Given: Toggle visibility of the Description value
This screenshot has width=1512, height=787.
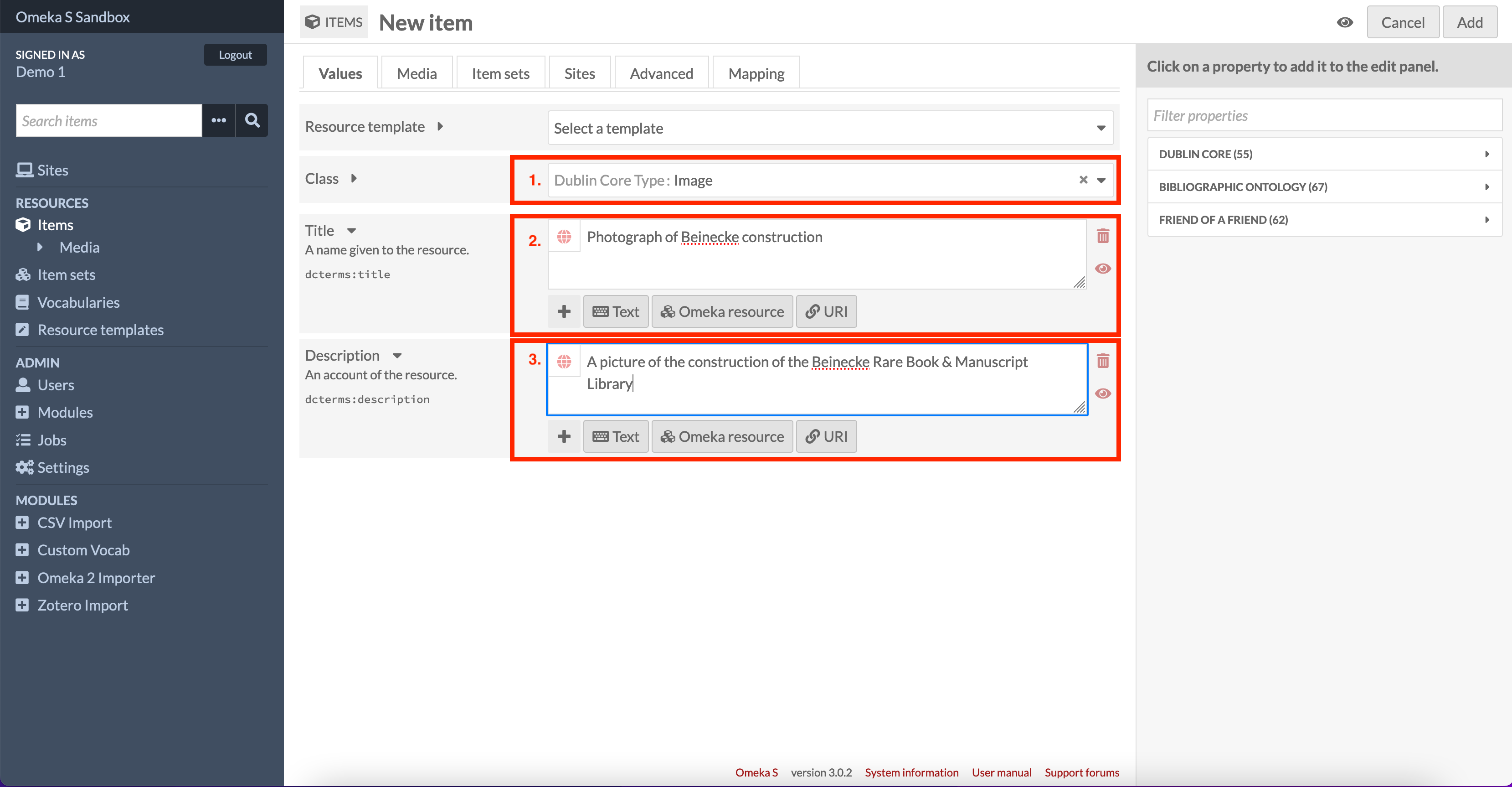Looking at the screenshot, I should click(x=1103, y=393).
